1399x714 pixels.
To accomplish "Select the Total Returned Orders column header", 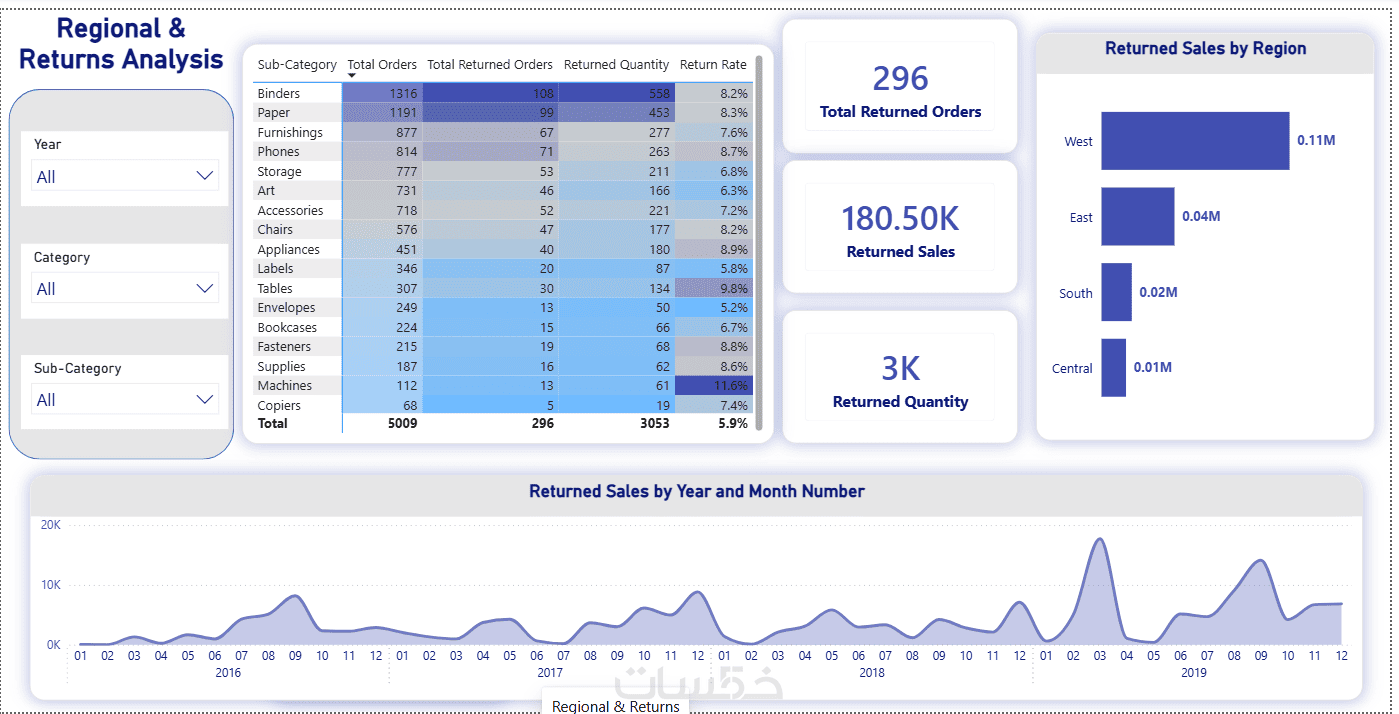I will tap(490, 64).
